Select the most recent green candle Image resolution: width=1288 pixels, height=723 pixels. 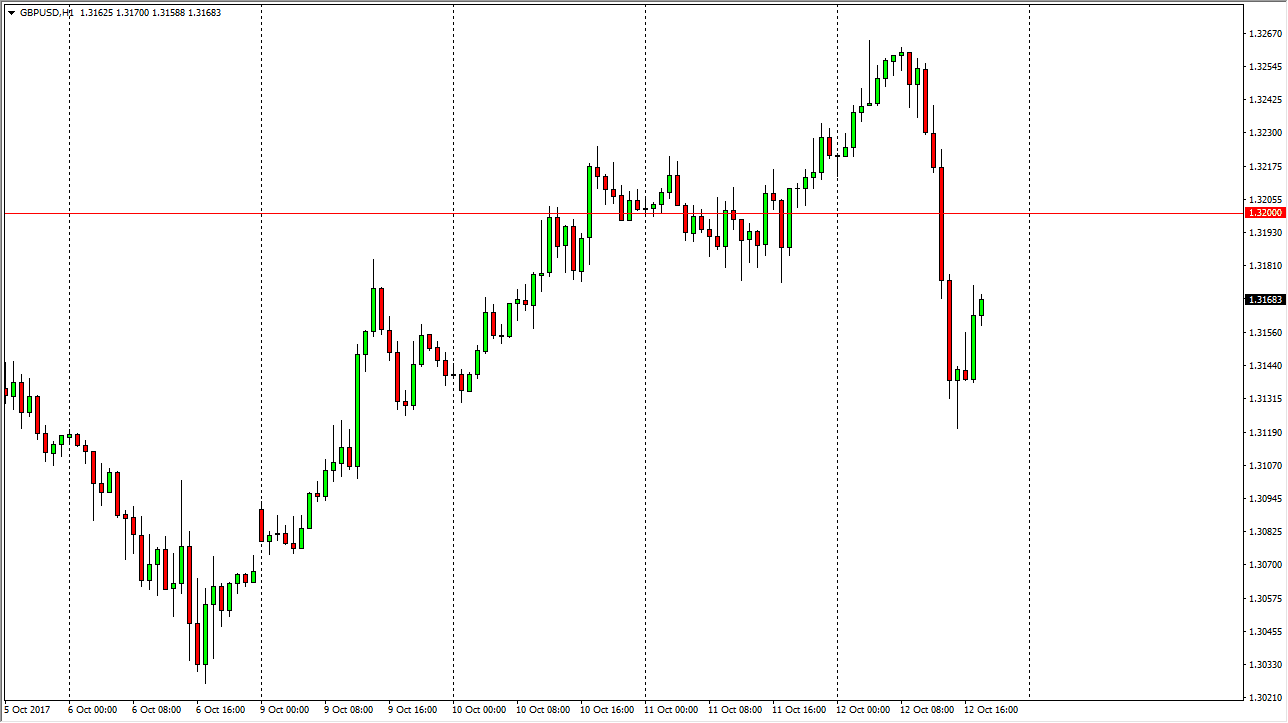[982, 307]
